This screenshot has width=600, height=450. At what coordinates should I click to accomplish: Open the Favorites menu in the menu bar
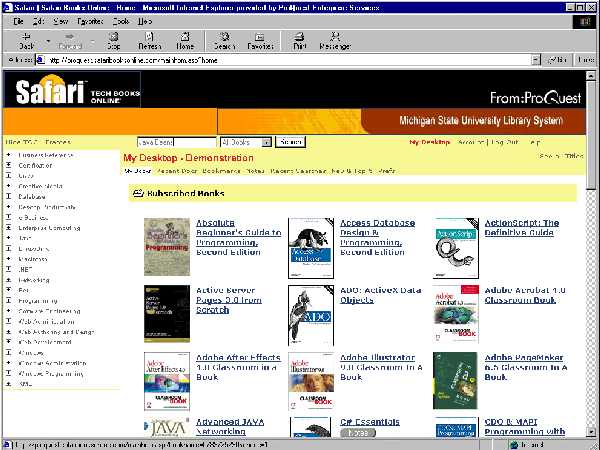click(90, 21)
